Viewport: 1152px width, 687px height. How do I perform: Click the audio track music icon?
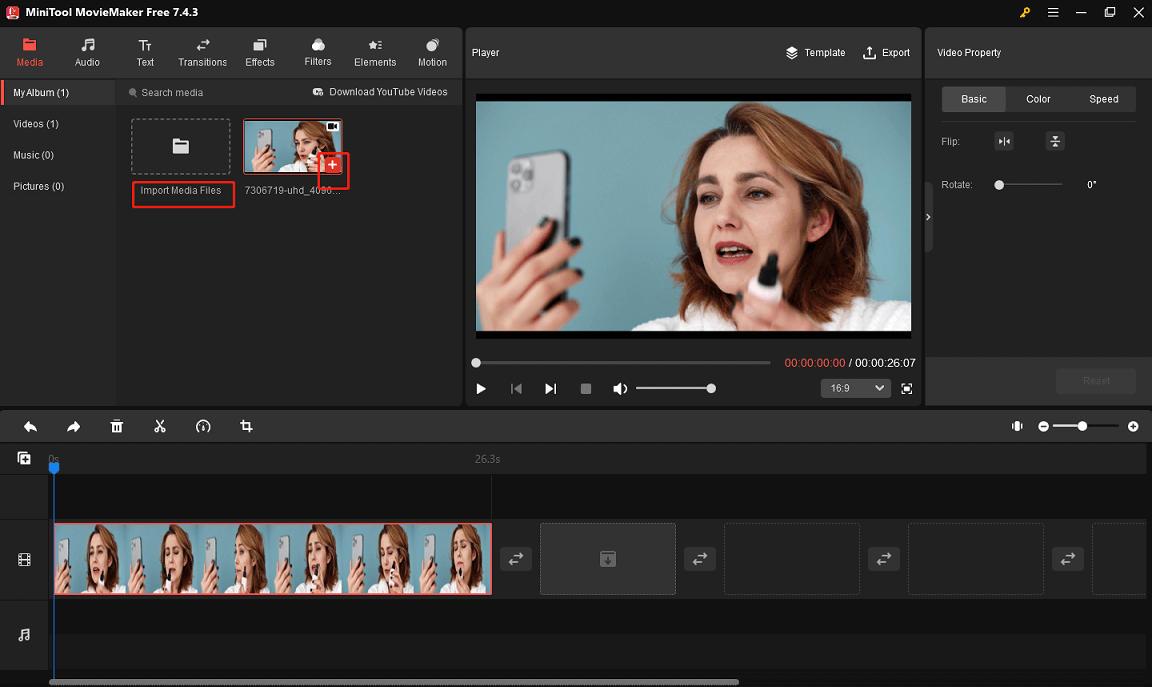pyautogui.click(x=24, y=635)
